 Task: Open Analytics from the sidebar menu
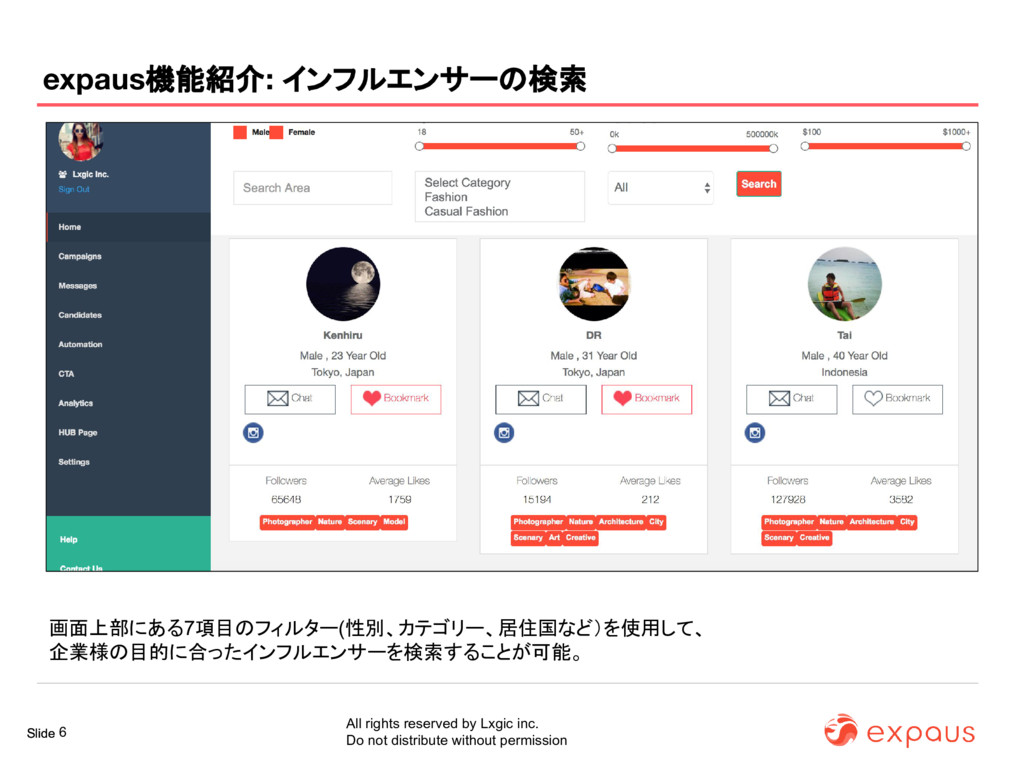(76, 403)
